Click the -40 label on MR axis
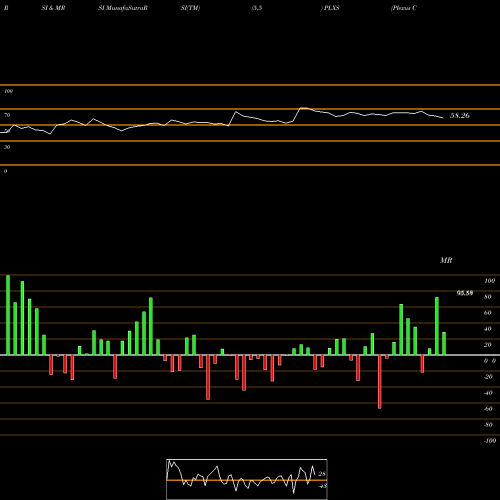 click(x=488, y=393)
